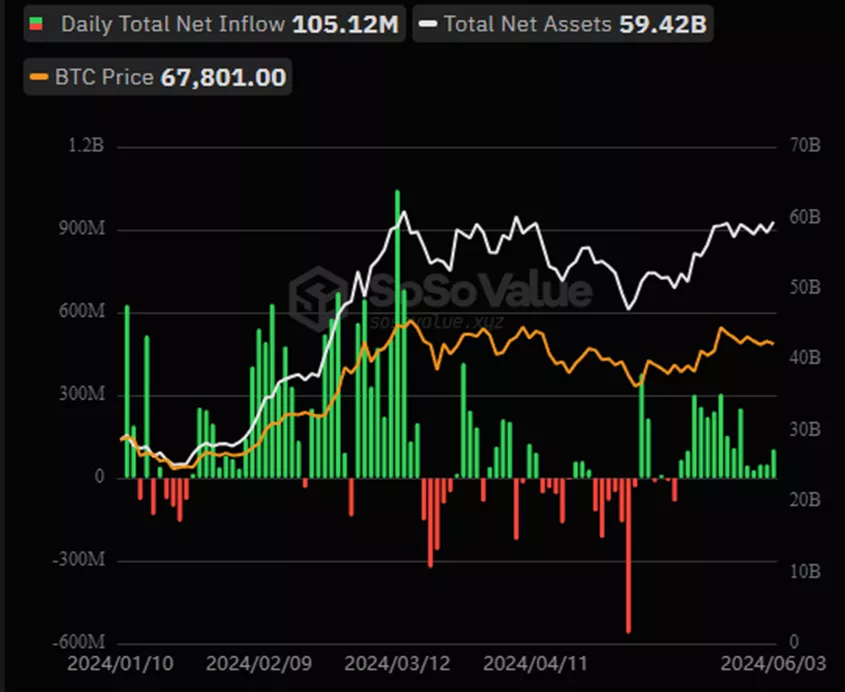Screen dimensions: 845x692
Task: Click the white line legend marker
Action: click(427, 24)
